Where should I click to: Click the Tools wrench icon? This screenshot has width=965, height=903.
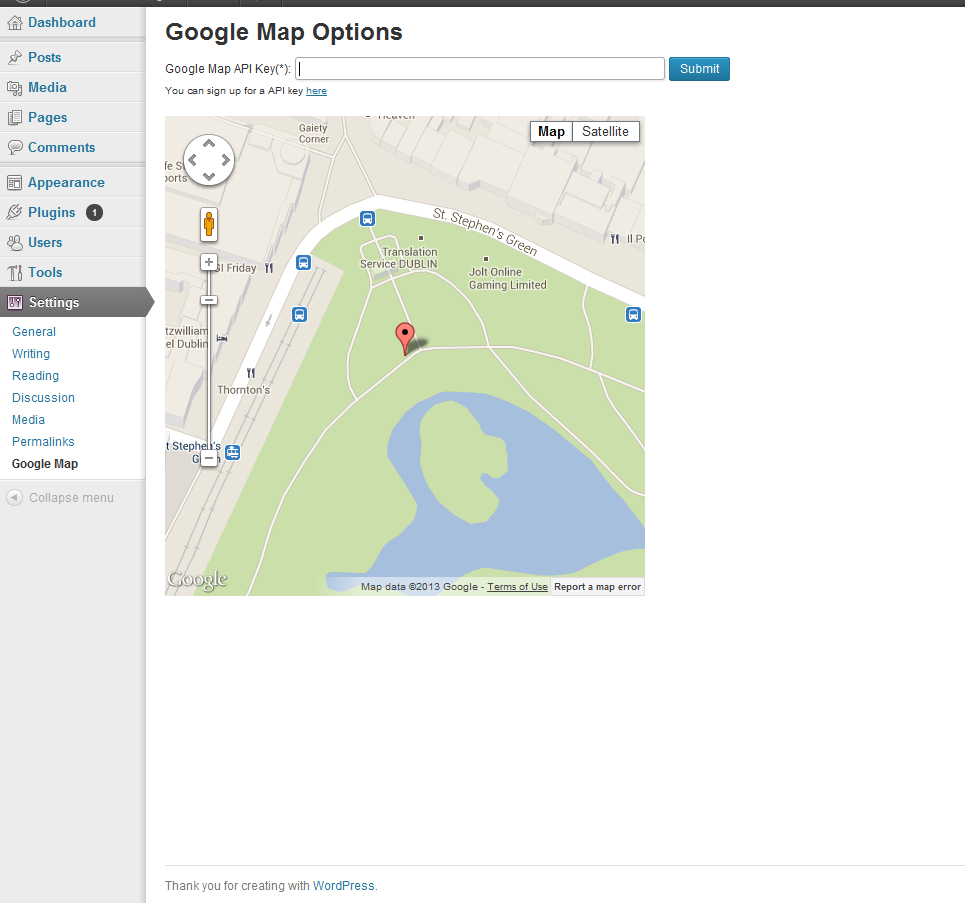15,273
